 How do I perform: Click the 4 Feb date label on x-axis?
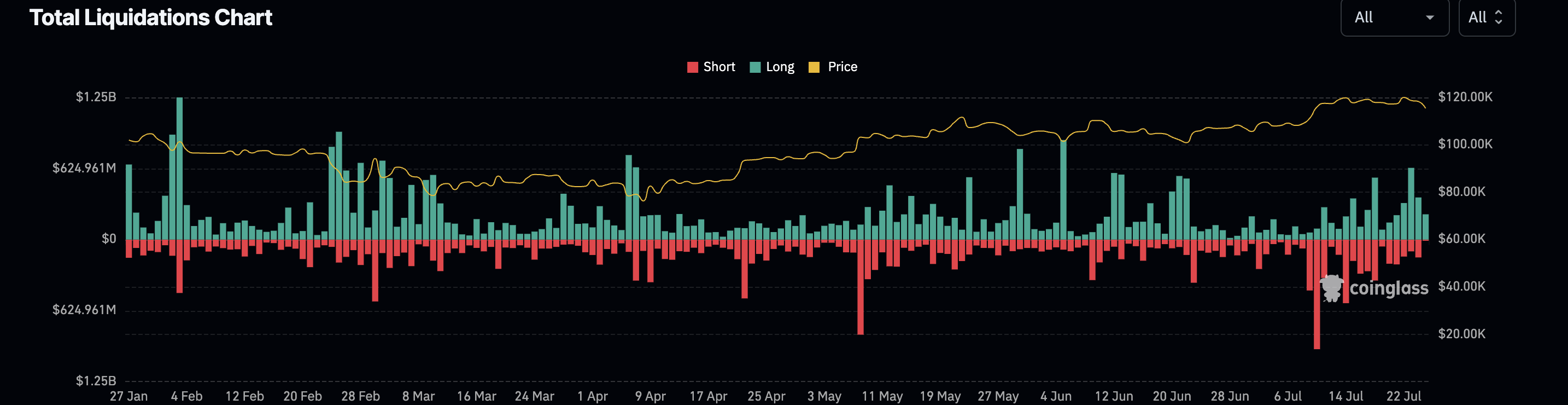186,396
